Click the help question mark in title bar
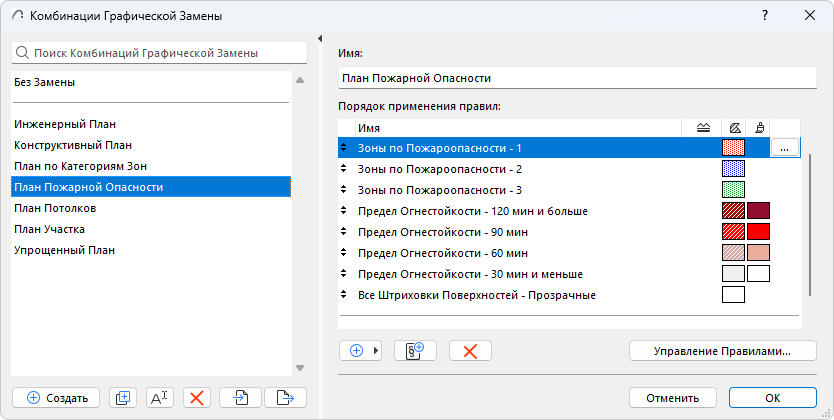This screenshot has width=834, height=420. 765,15
